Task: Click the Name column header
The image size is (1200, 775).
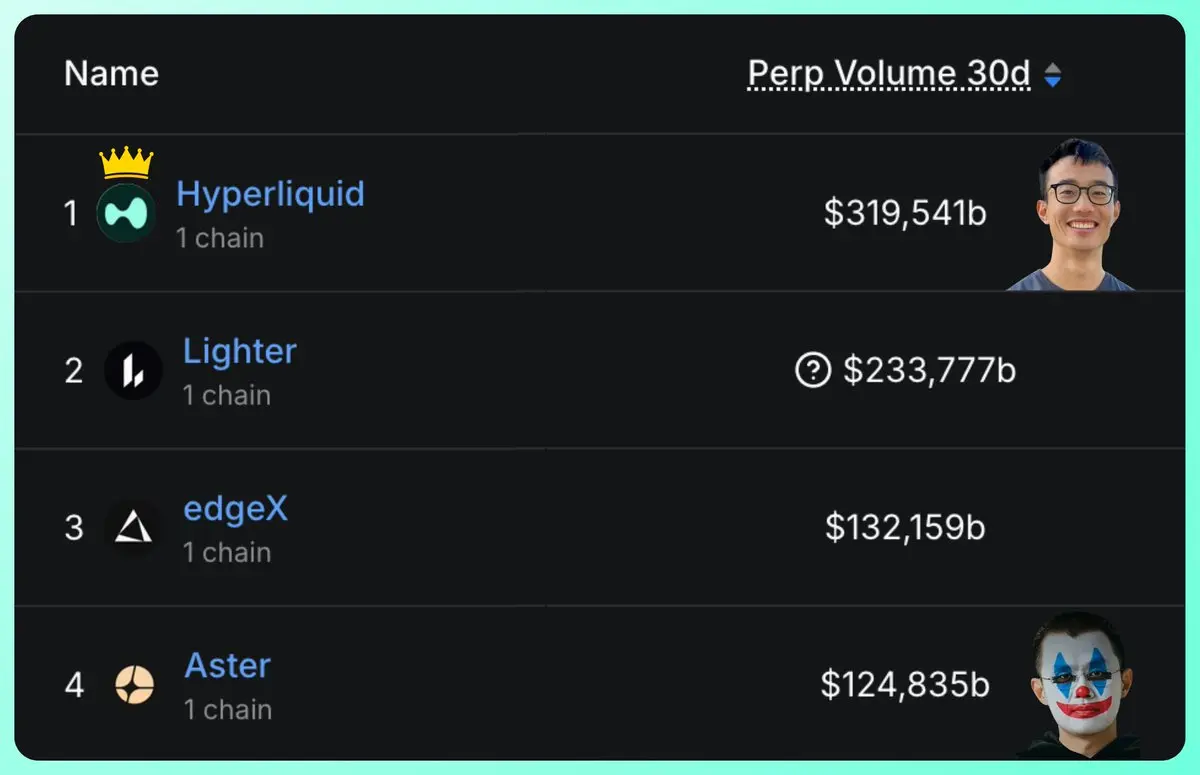Action: point(111,74)
